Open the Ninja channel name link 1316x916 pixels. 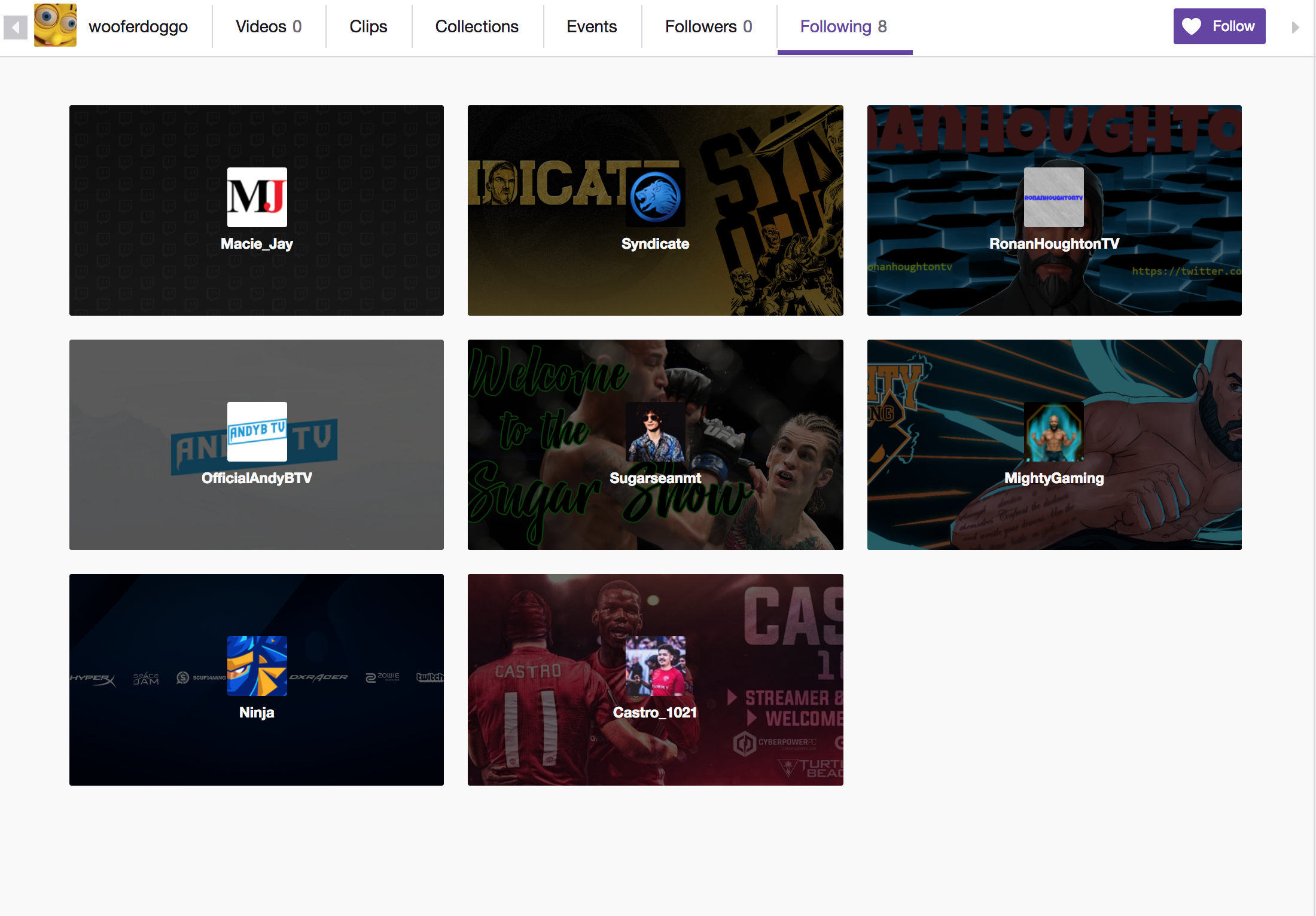tap(257, 712)
